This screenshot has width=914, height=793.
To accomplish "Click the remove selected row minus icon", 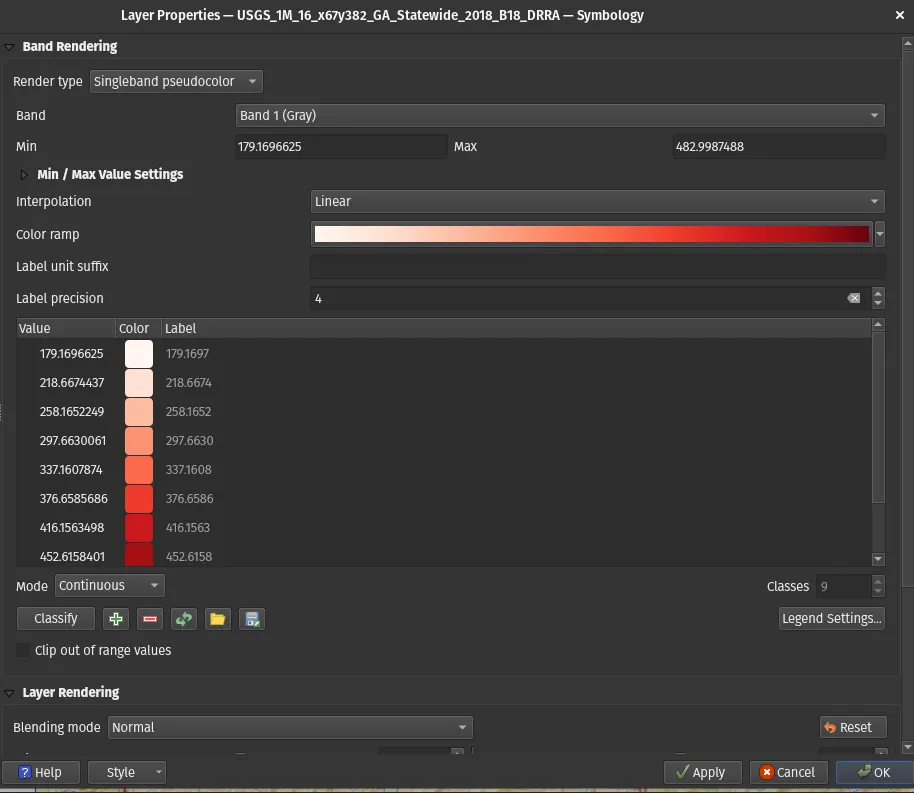I will click(150, 619).
